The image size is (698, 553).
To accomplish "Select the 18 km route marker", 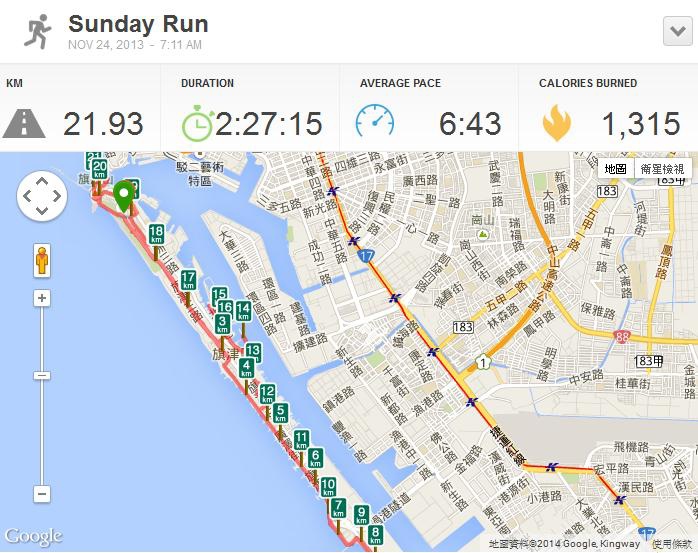I will (156, 234).
